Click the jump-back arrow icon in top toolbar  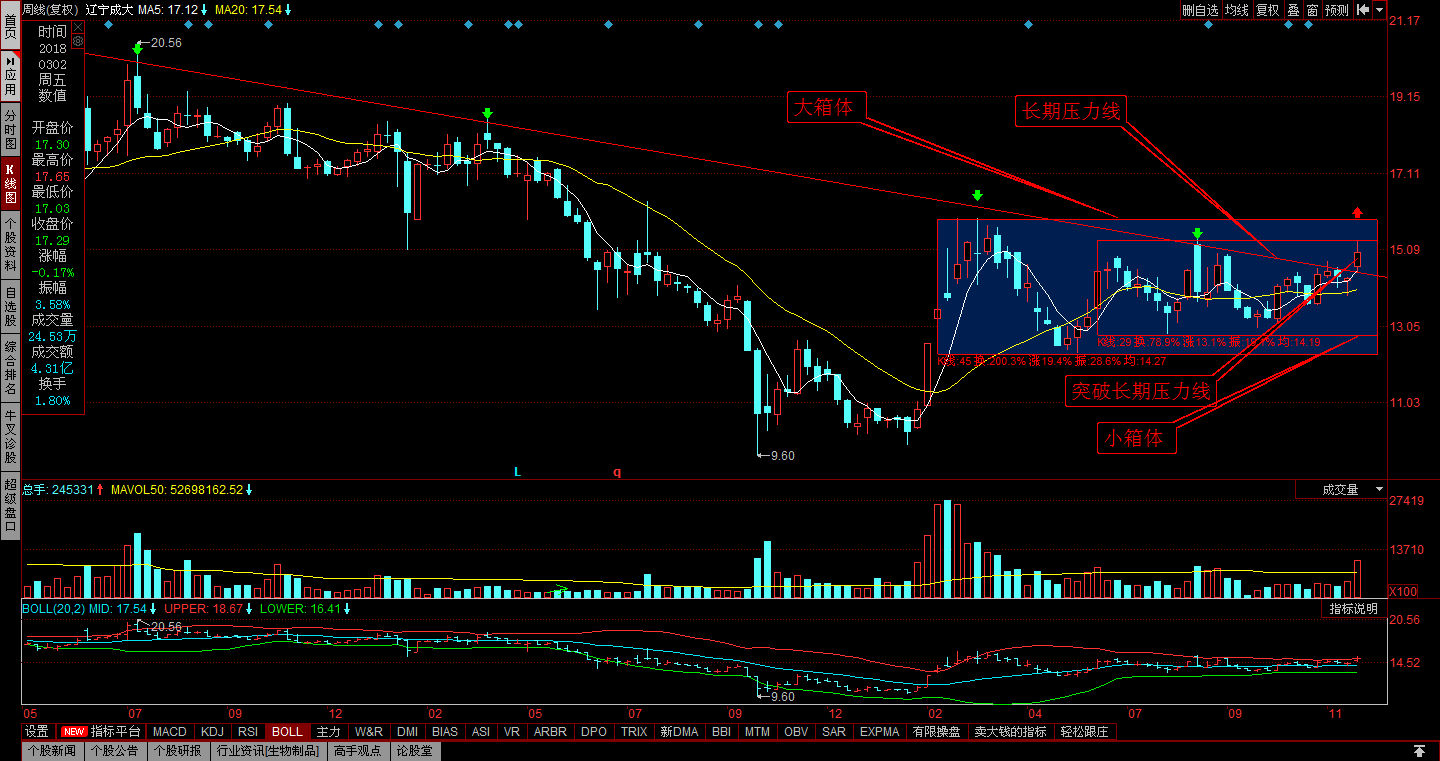click(1362, 9)
